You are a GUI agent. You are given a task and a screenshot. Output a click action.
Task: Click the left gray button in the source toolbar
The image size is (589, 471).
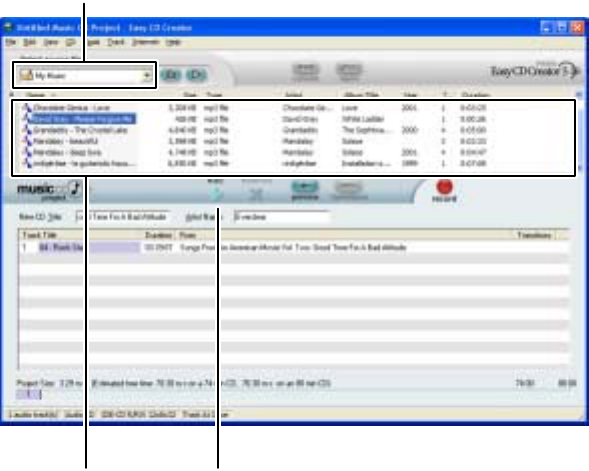(x=305, y=71)
